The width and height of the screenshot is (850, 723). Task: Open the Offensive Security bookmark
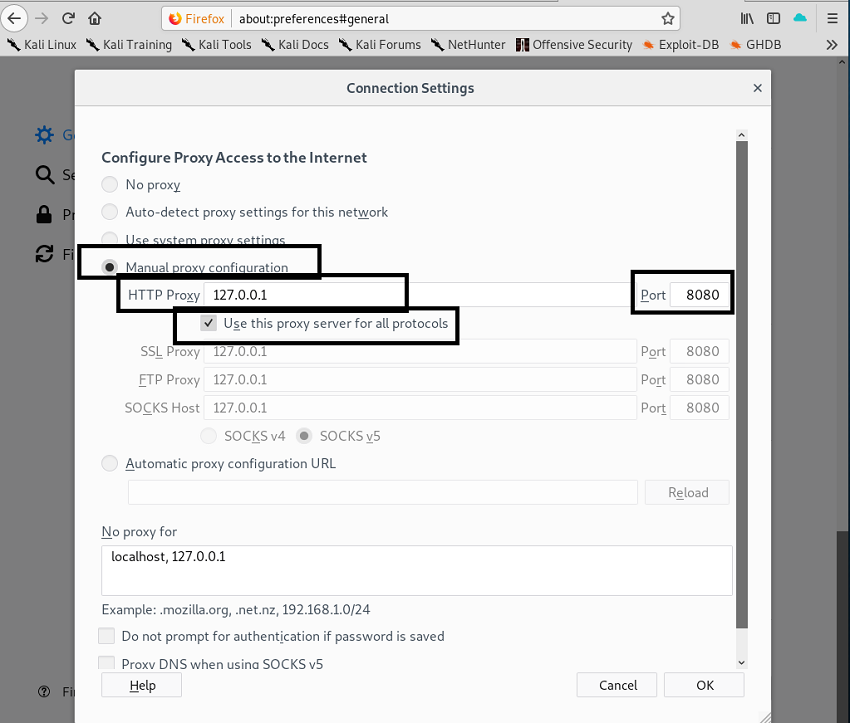click(574, 44)
